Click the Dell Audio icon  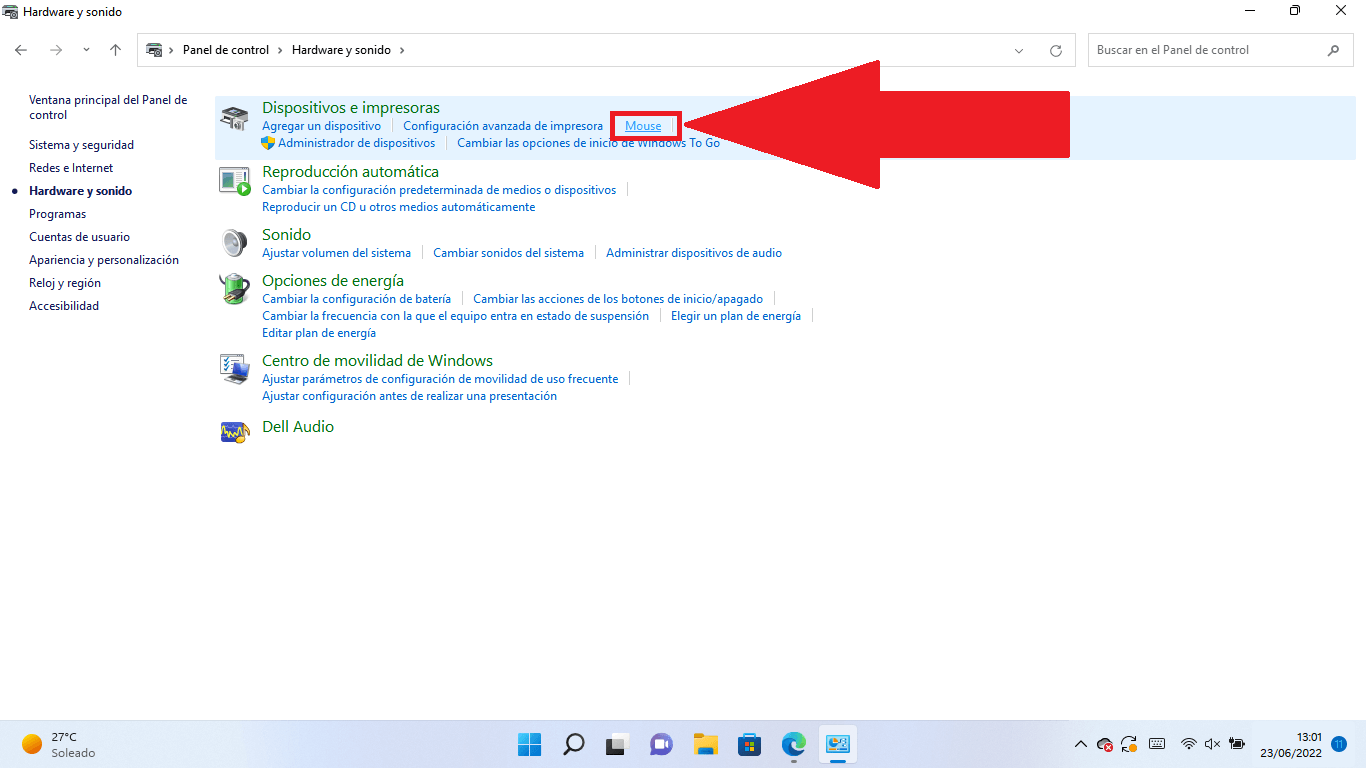click(x=234, y=432)
